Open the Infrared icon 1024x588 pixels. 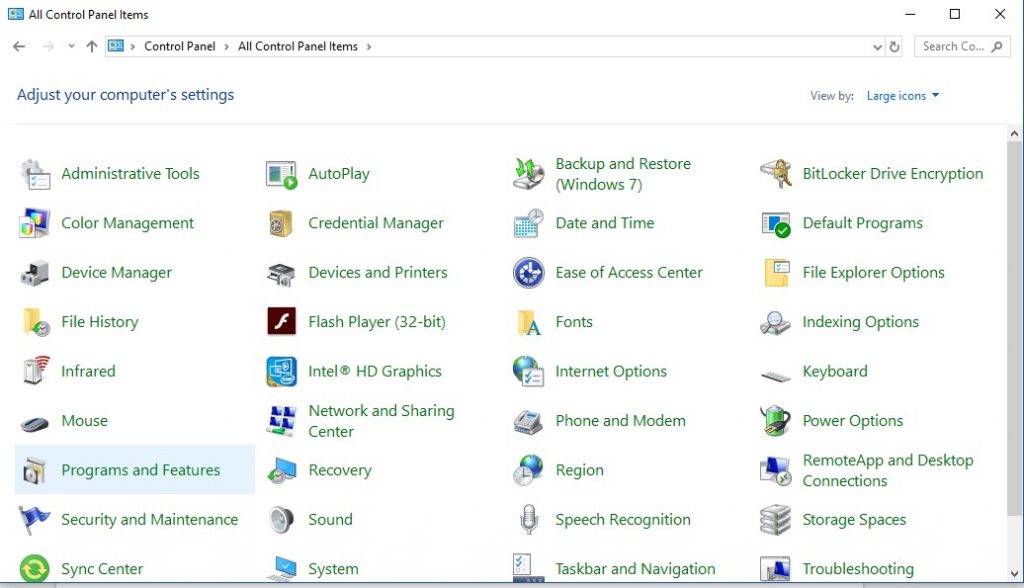35,371
